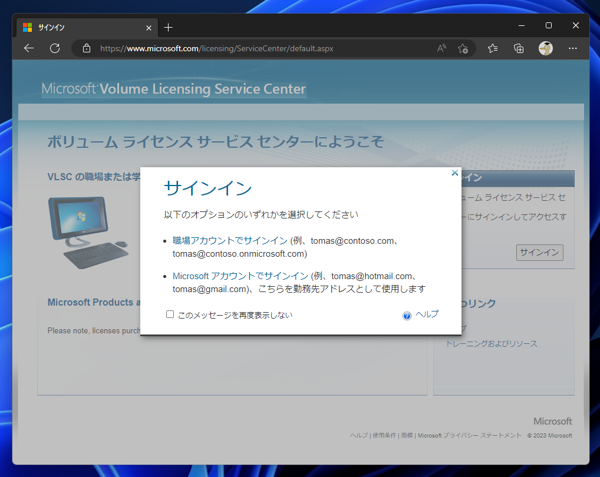This screenshot has height=477, width=600.
Task: Maximize the browser window
Action: pos(548,25)
